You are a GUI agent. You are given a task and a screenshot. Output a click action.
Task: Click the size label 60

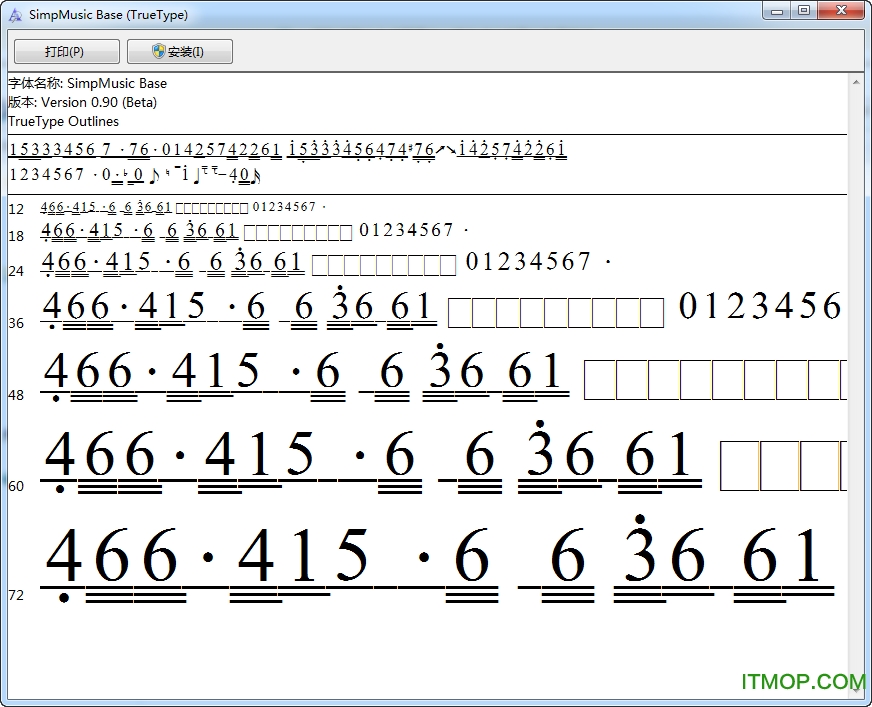[16, 486]
